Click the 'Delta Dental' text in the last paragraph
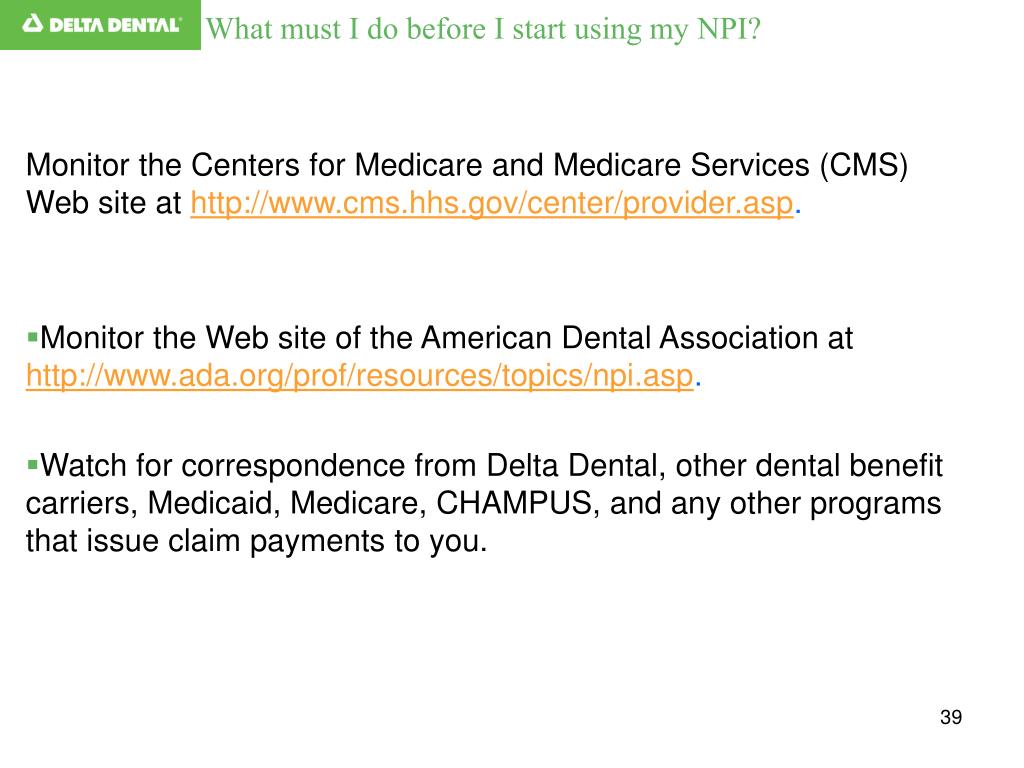Image resolution: width=1024 pixels, height=768 pixels. click(x=576, y=466)
